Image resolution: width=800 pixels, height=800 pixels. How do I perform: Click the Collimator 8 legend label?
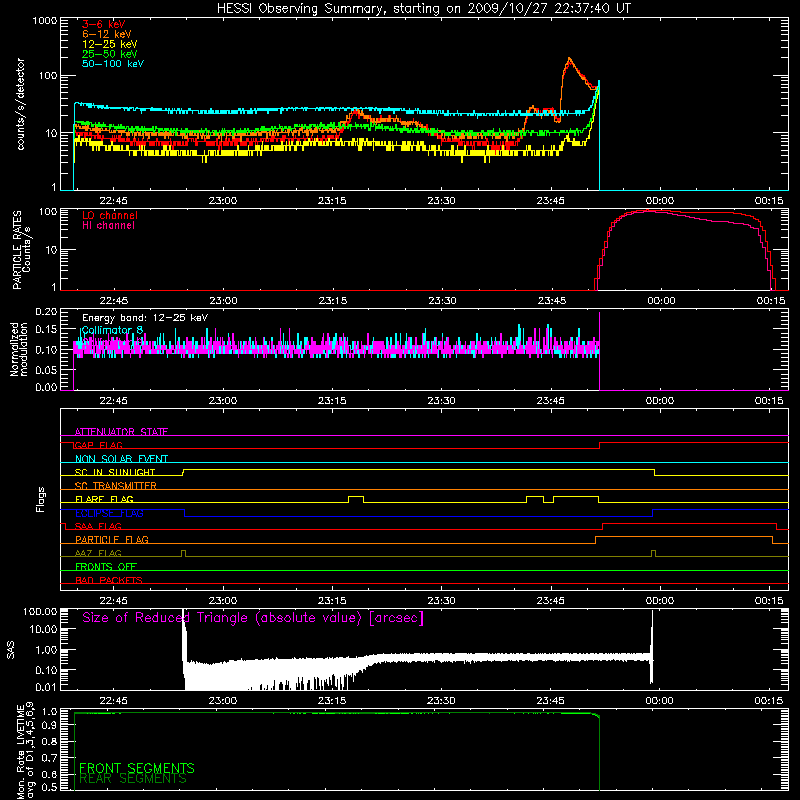pos(112,330)
